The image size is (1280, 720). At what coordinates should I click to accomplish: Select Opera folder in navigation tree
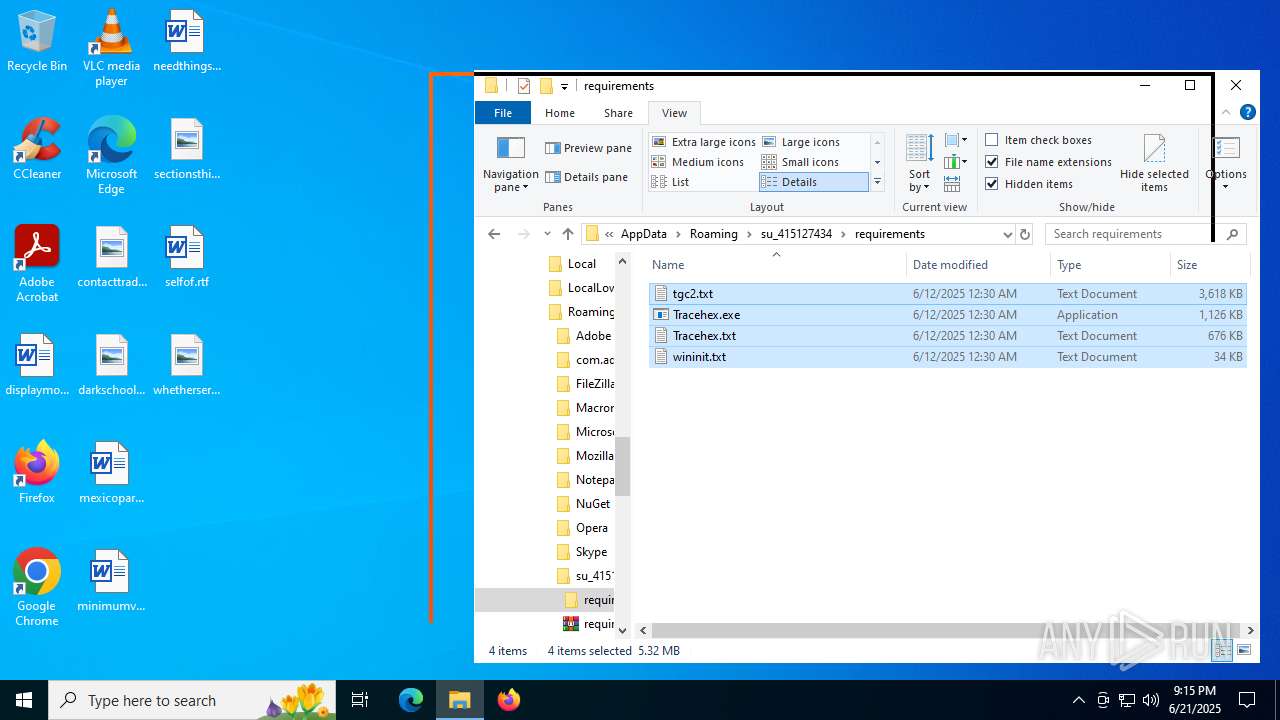(591, 528)
